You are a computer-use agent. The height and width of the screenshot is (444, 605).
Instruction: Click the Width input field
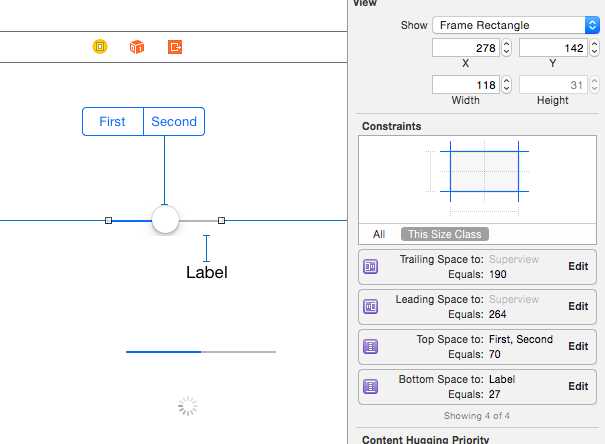click(465, 85)
